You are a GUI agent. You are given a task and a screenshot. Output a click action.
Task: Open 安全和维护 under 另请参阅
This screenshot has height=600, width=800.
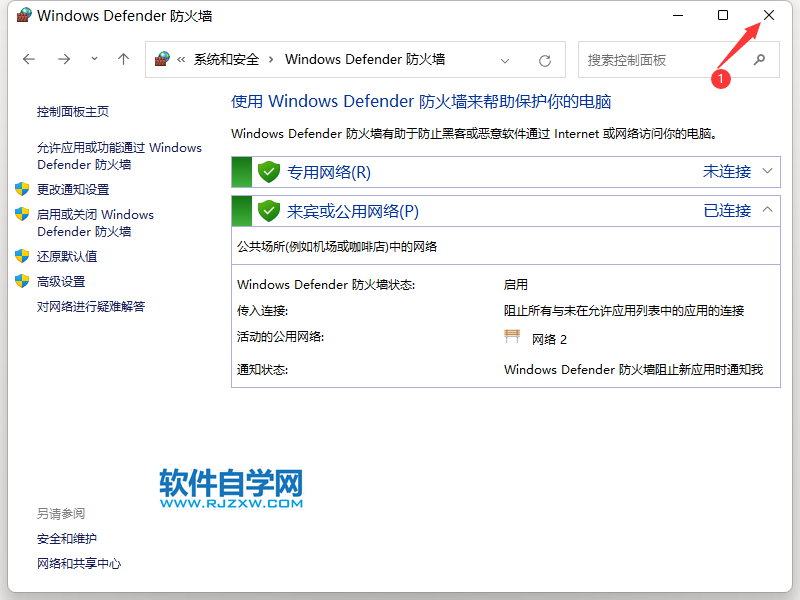coord(67,538)
